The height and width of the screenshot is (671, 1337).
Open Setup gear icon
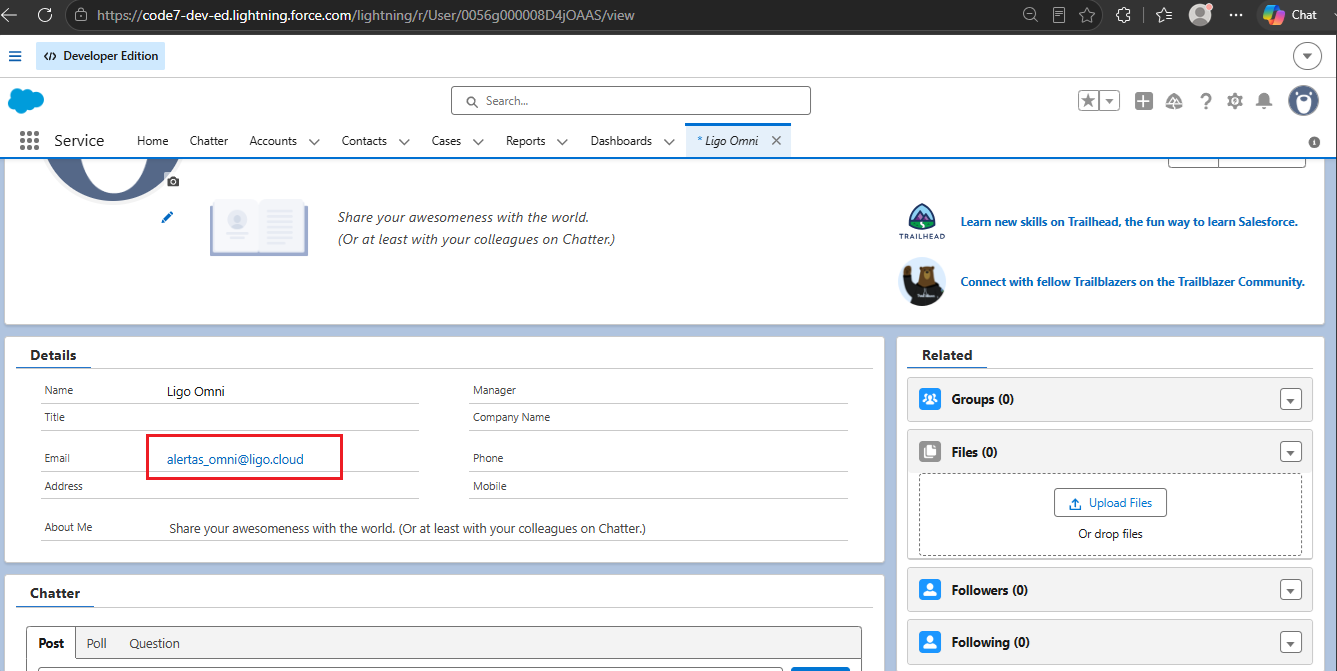[x=1235, y=101]
